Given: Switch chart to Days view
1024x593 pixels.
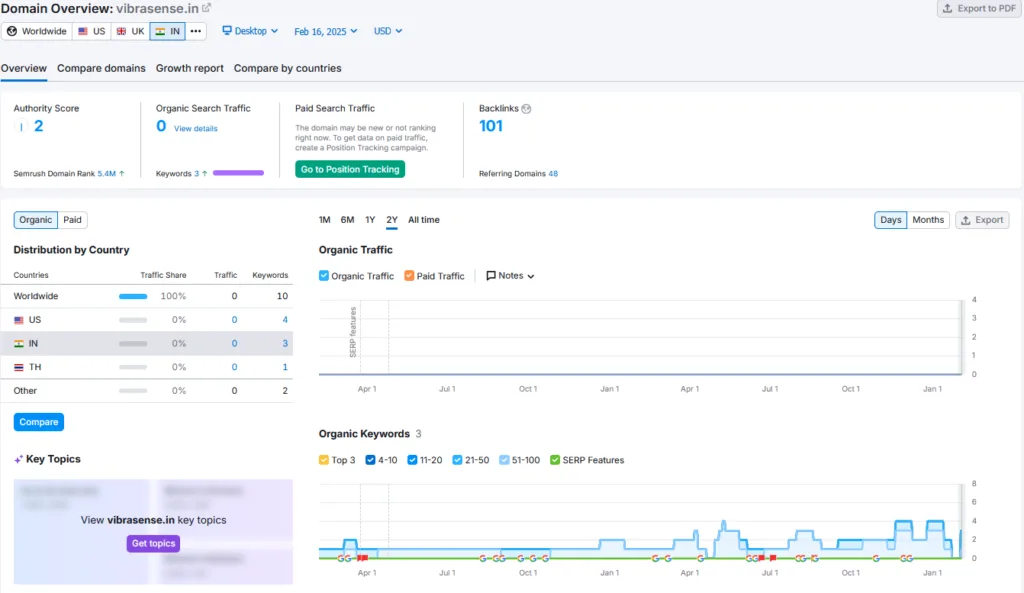Looking at the screenshot, I should pos(890,220).
